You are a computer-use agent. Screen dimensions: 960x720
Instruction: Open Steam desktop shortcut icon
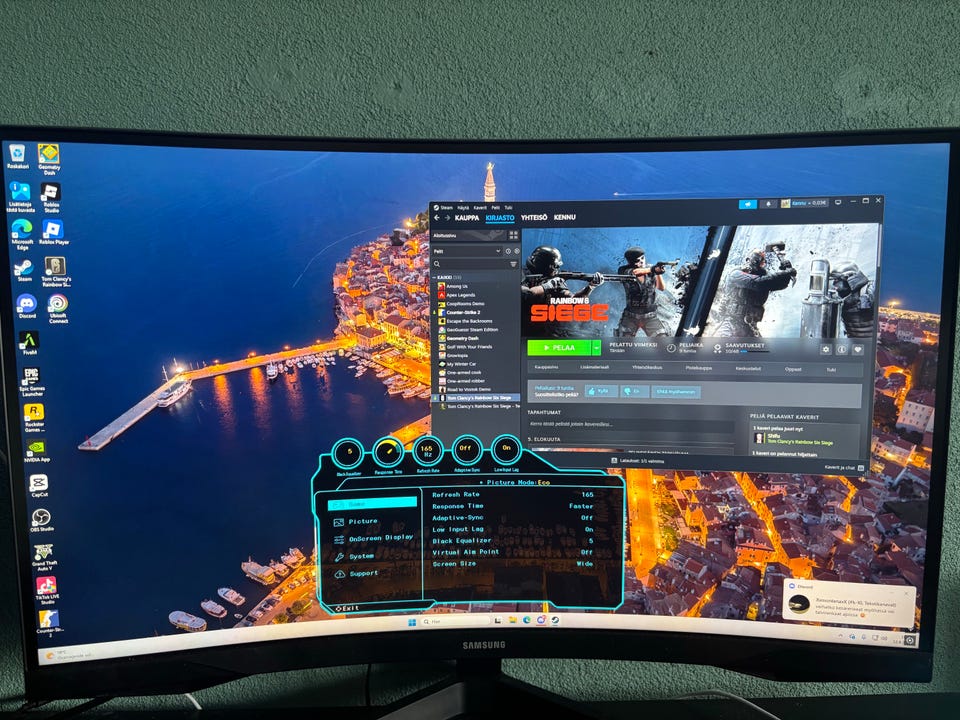pos(24,270)
